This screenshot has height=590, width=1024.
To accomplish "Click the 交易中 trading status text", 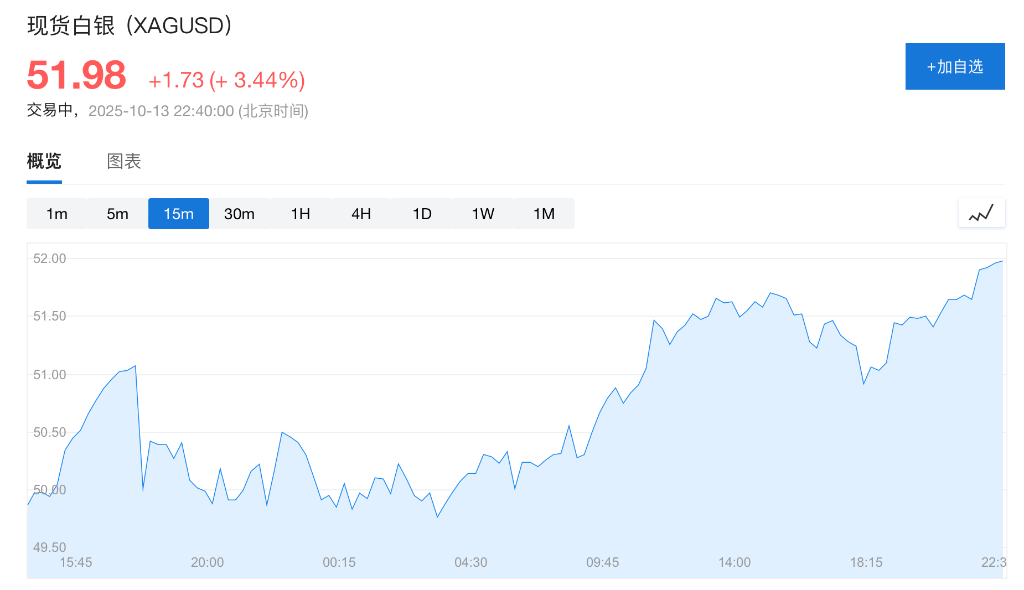I will pyautogui.click(x=46, y=111).
